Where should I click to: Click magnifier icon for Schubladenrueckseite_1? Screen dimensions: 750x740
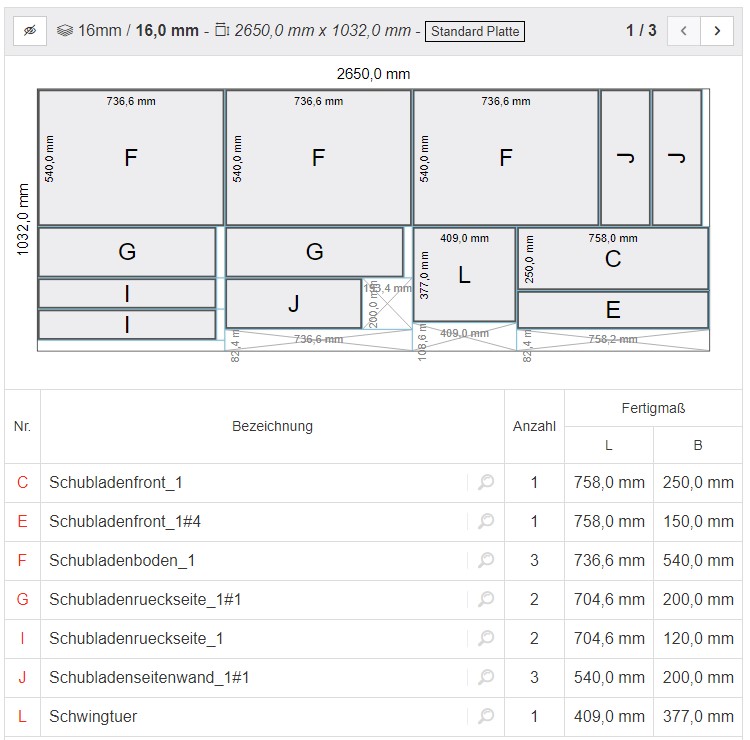[x=486, y=639]
